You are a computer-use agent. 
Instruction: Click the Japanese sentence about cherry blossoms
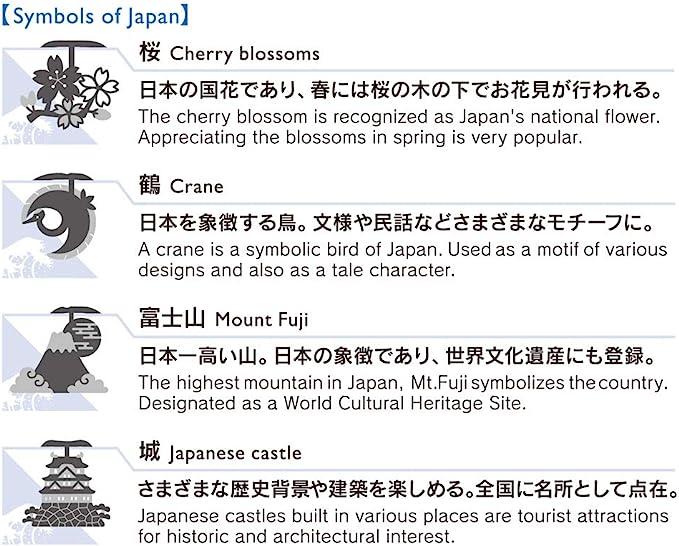click(402, 91)
